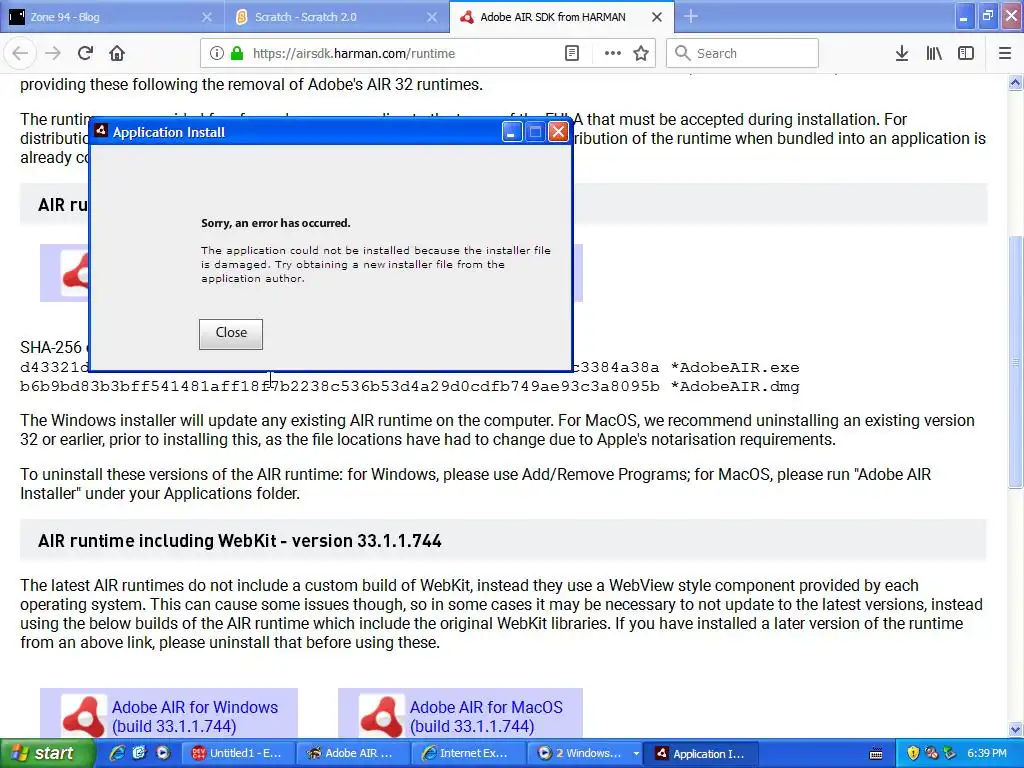Click the yellow security shield tray icon

[913, 753]
